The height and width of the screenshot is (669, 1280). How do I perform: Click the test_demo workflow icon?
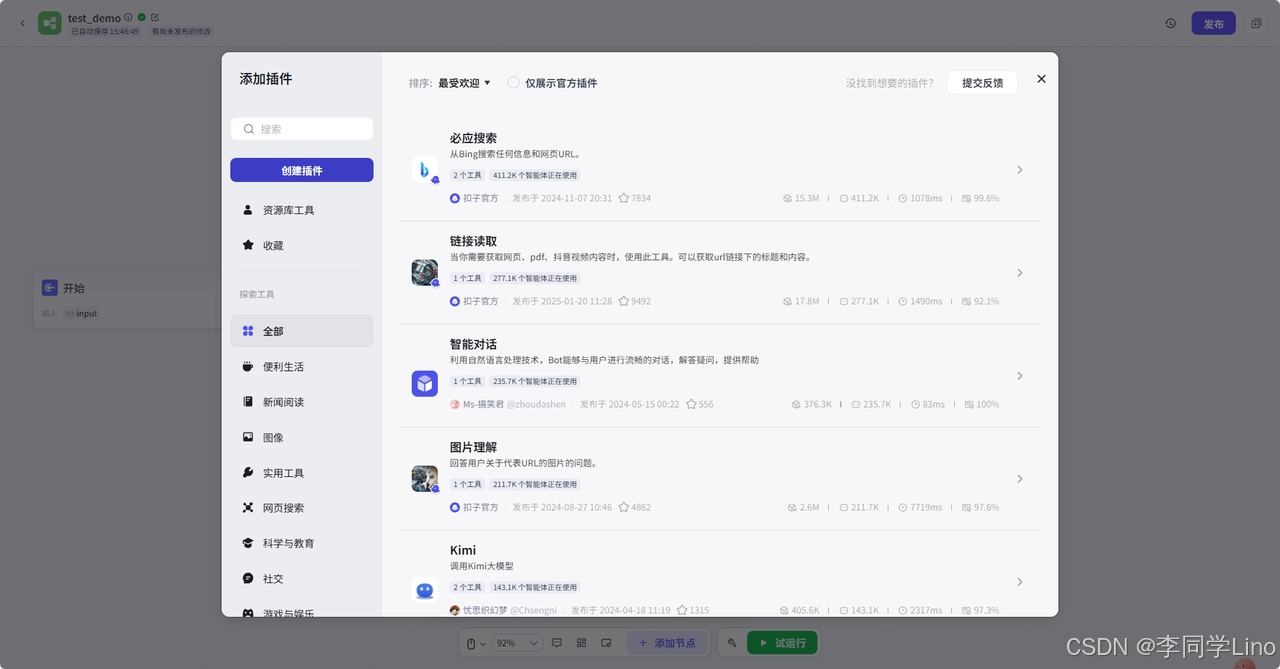point(50,23)
